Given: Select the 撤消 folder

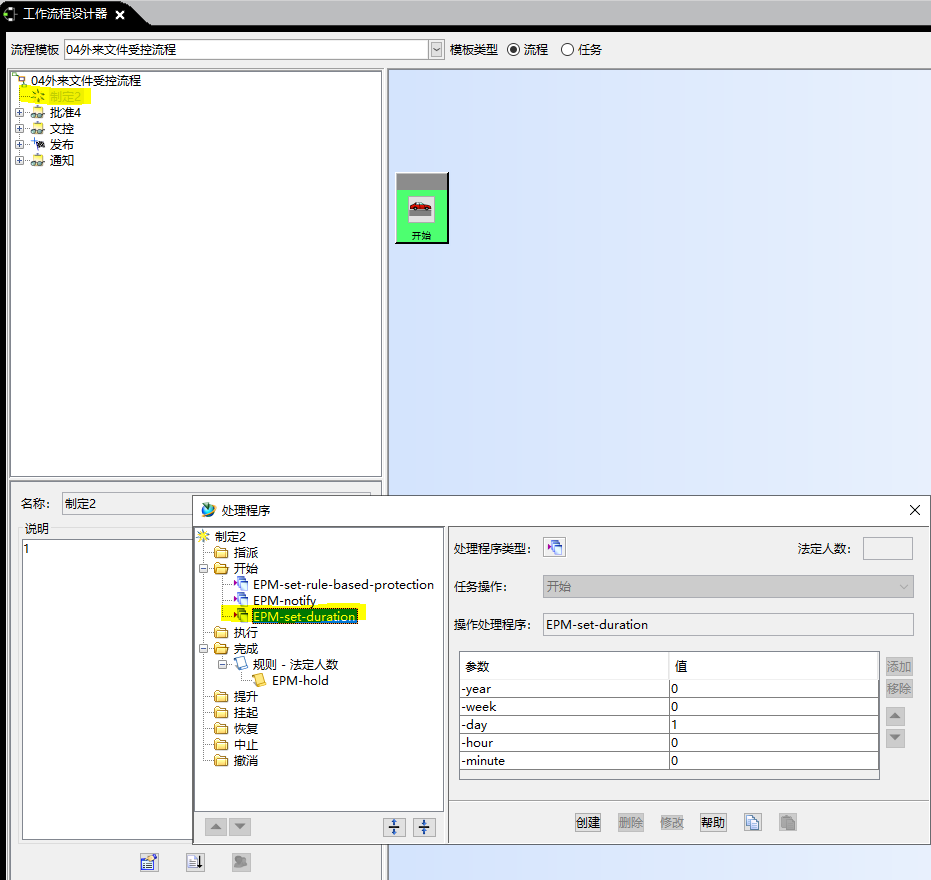Looking at the screenshot, I should tap(245, 761).
